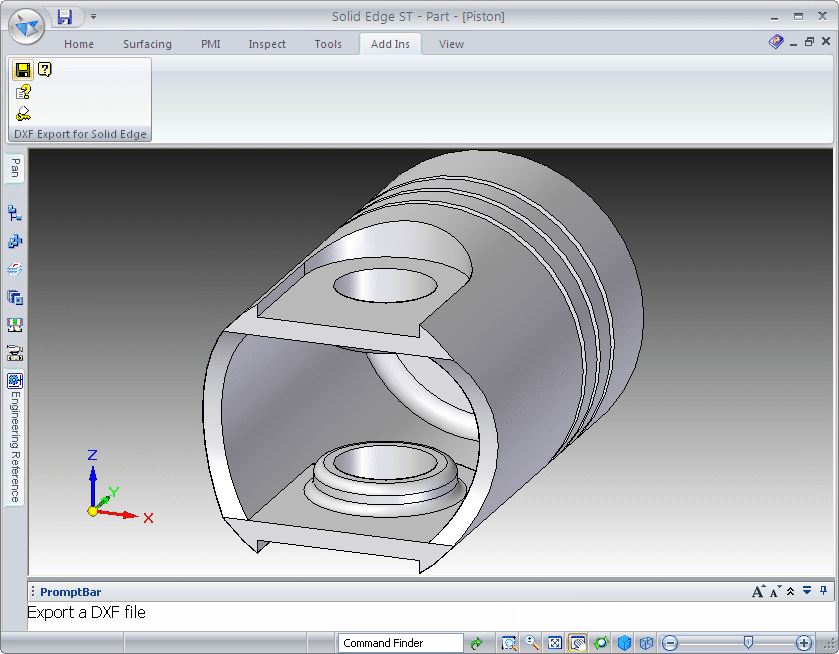Switch to the Surfacing ribbon tab
Image resolution: width=839 pixels, height=654 pixels.
147,44
